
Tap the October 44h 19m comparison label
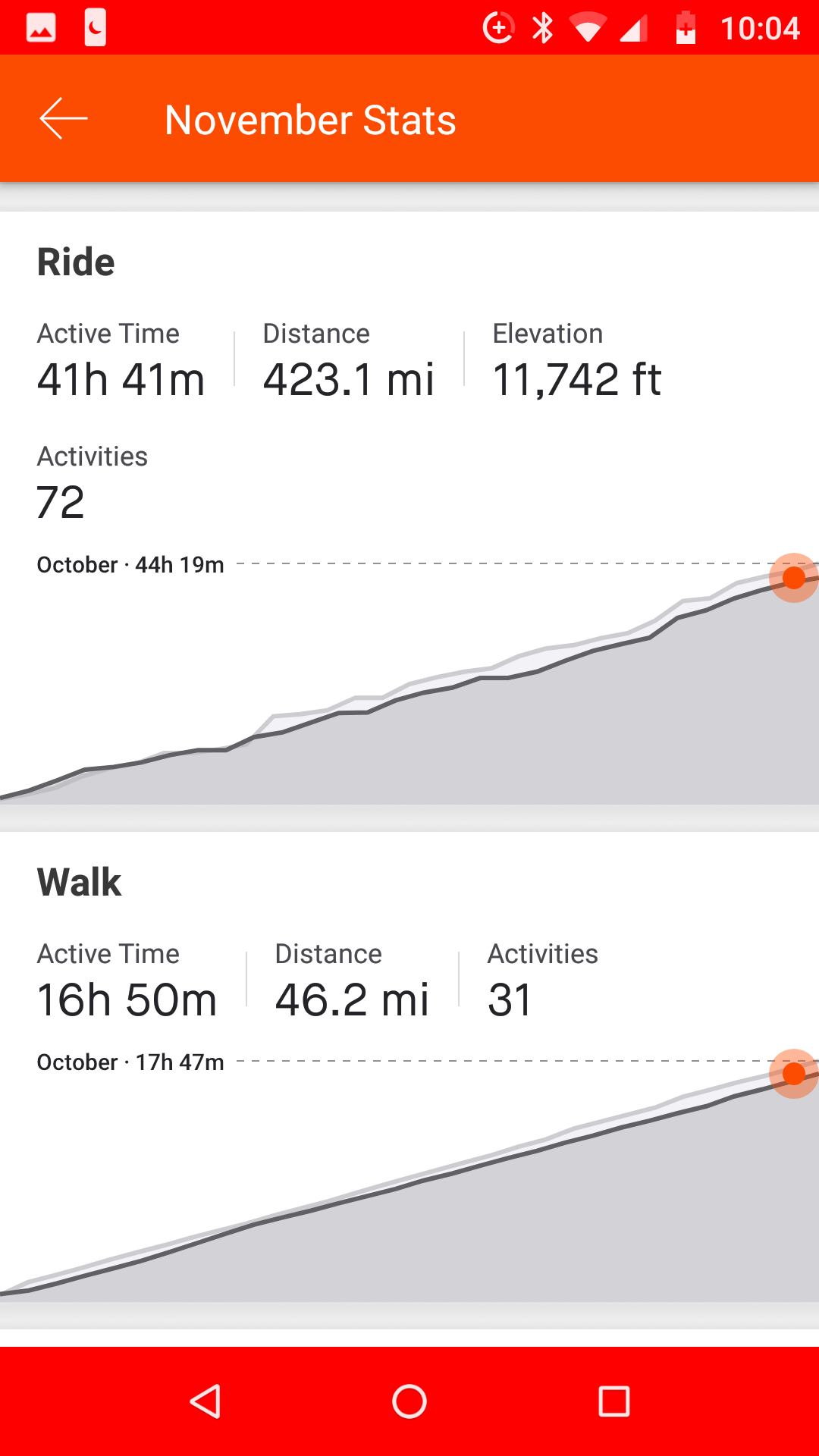pyautogui.click(x=130, y=565)
